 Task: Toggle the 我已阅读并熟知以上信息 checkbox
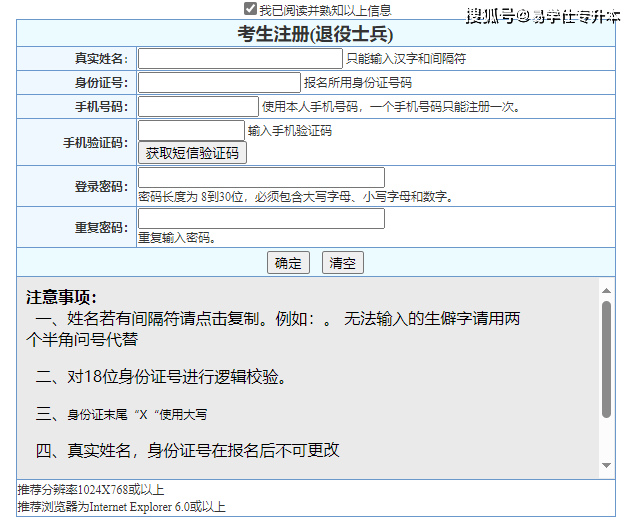tap(250, 9)
